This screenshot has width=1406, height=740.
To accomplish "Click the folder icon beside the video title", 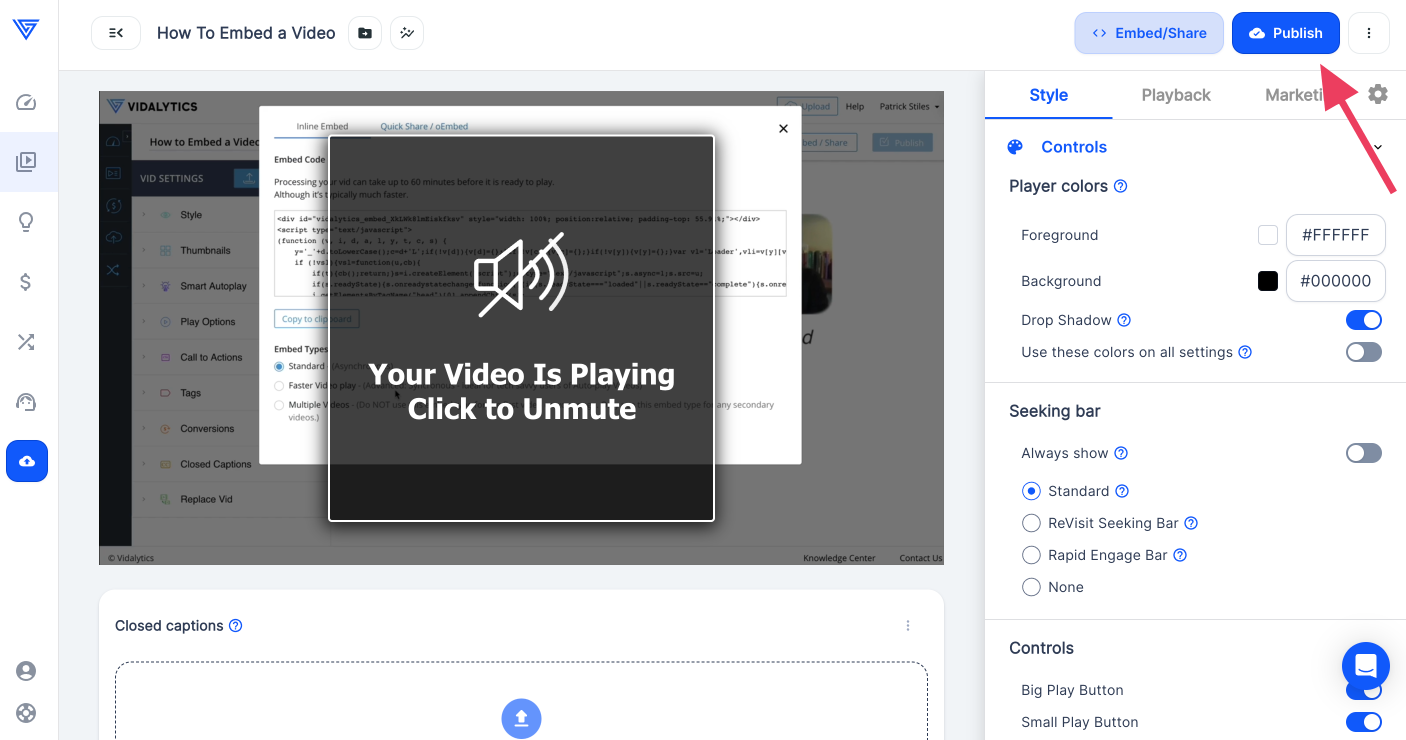I will click(365, 33).
